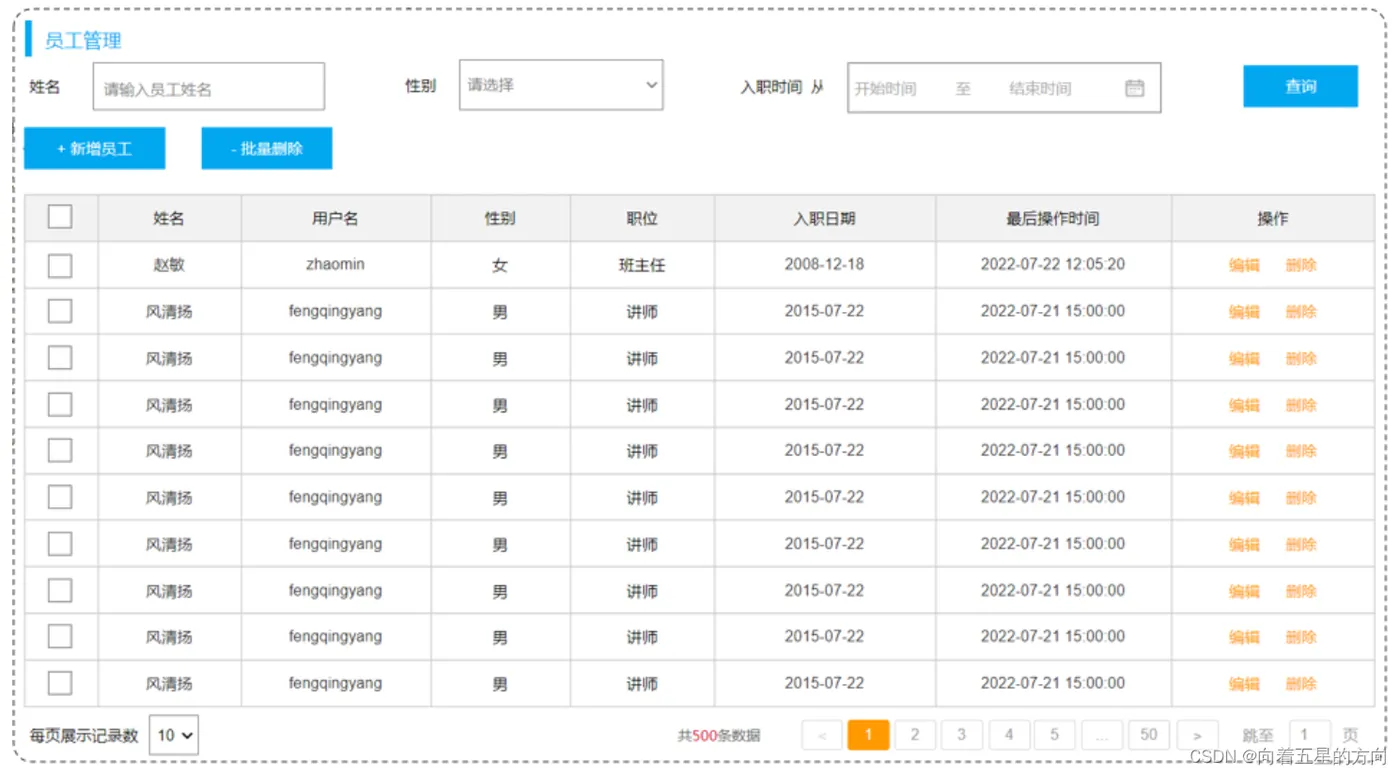Image resolution: width=1400 pixels, height=774 pixels.
Task: Click the 职位 column header
Action: point(642,218)
